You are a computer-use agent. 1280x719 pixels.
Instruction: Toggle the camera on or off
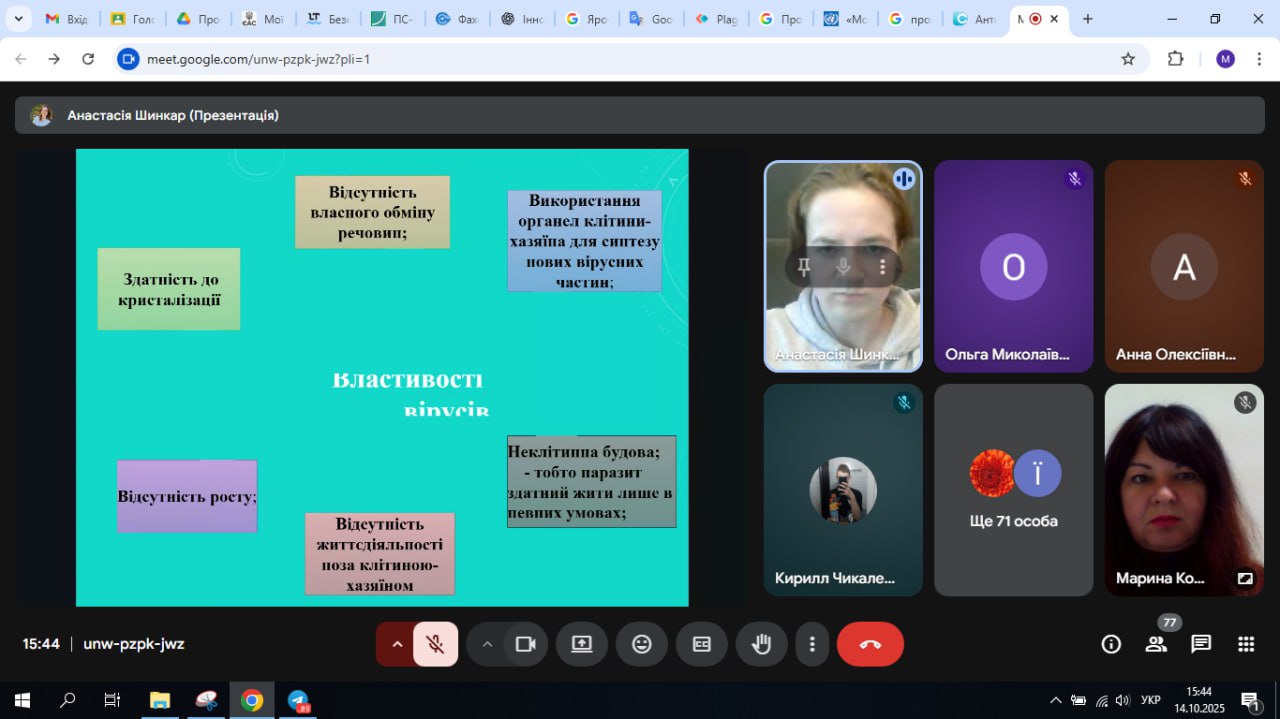pos(525,644)
